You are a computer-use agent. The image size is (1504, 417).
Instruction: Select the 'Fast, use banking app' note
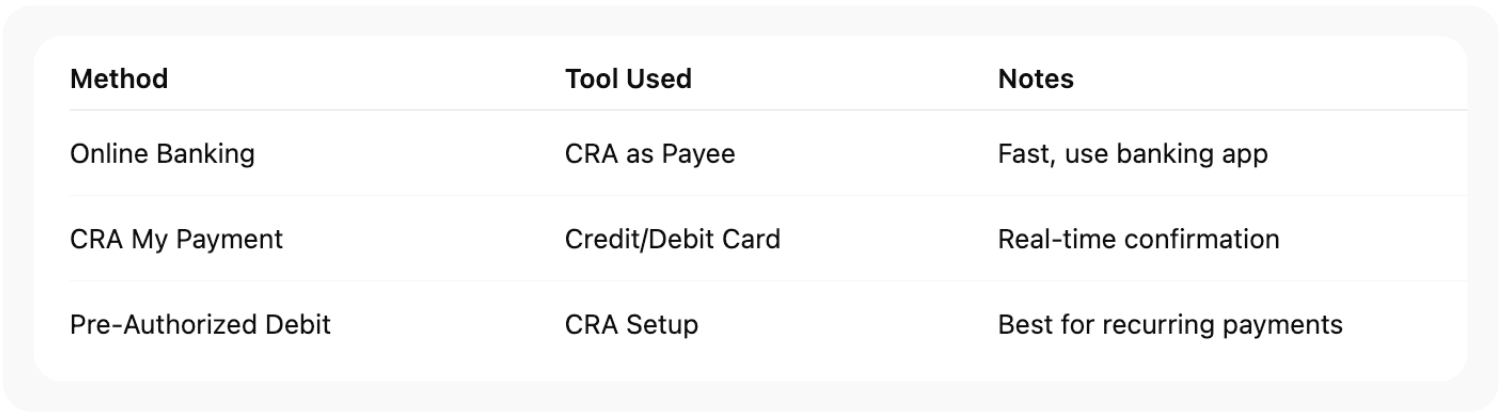[x=1132, y=154]
